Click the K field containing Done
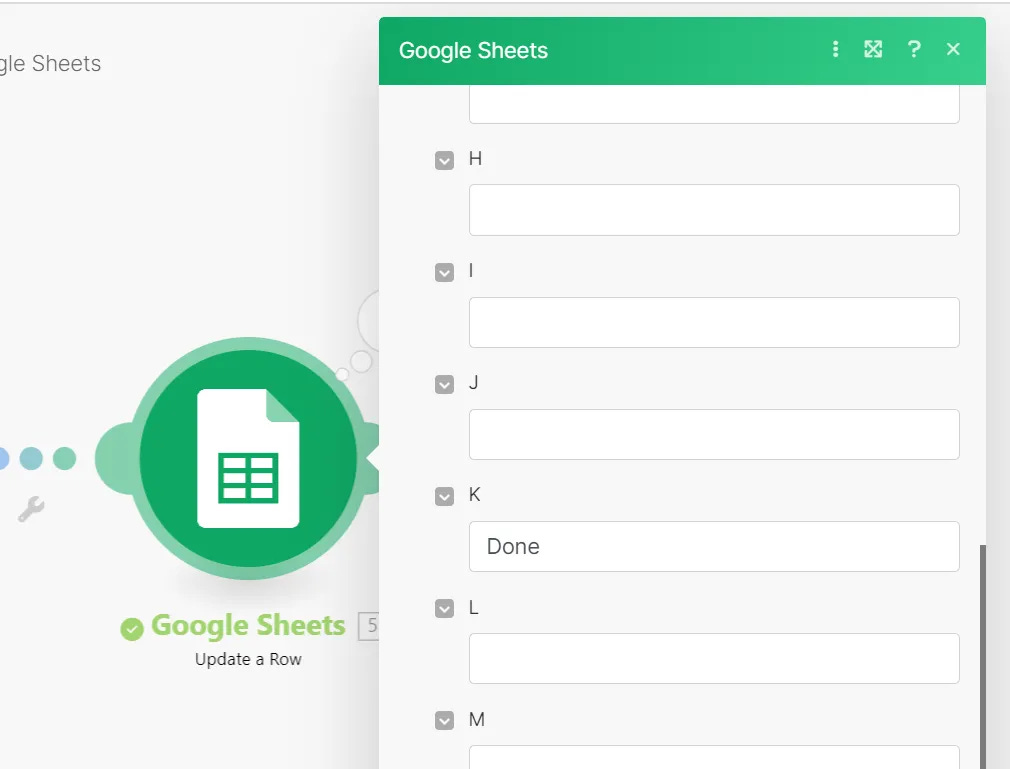This screenshot has height=769, width=1010. click(x=714, y=547)
